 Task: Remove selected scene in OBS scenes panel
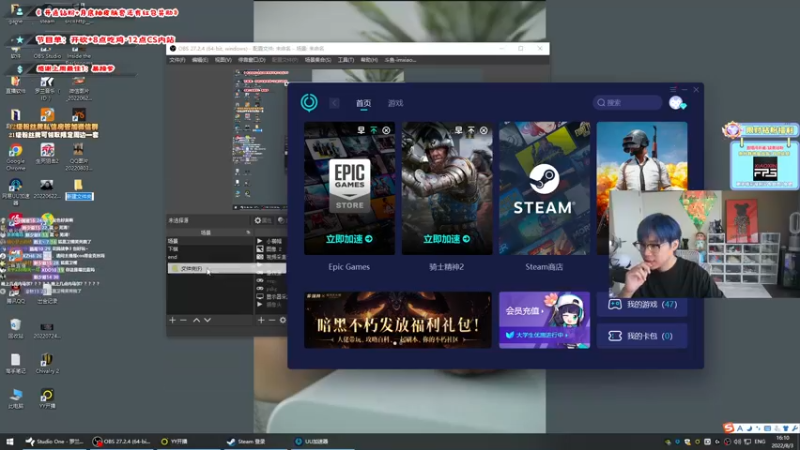pos(183,320)
